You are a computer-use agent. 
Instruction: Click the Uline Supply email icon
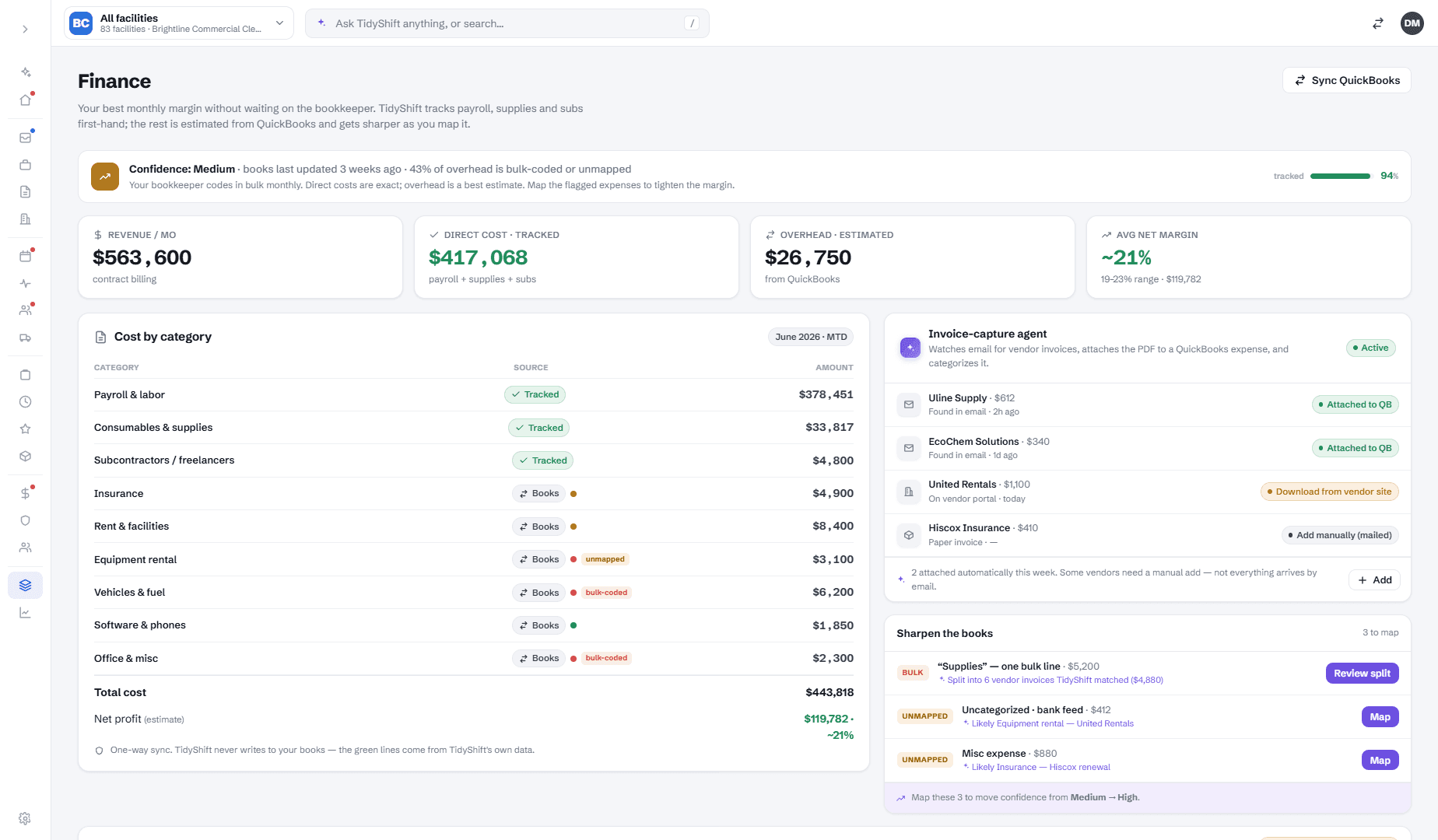click(x=908, y=404)
